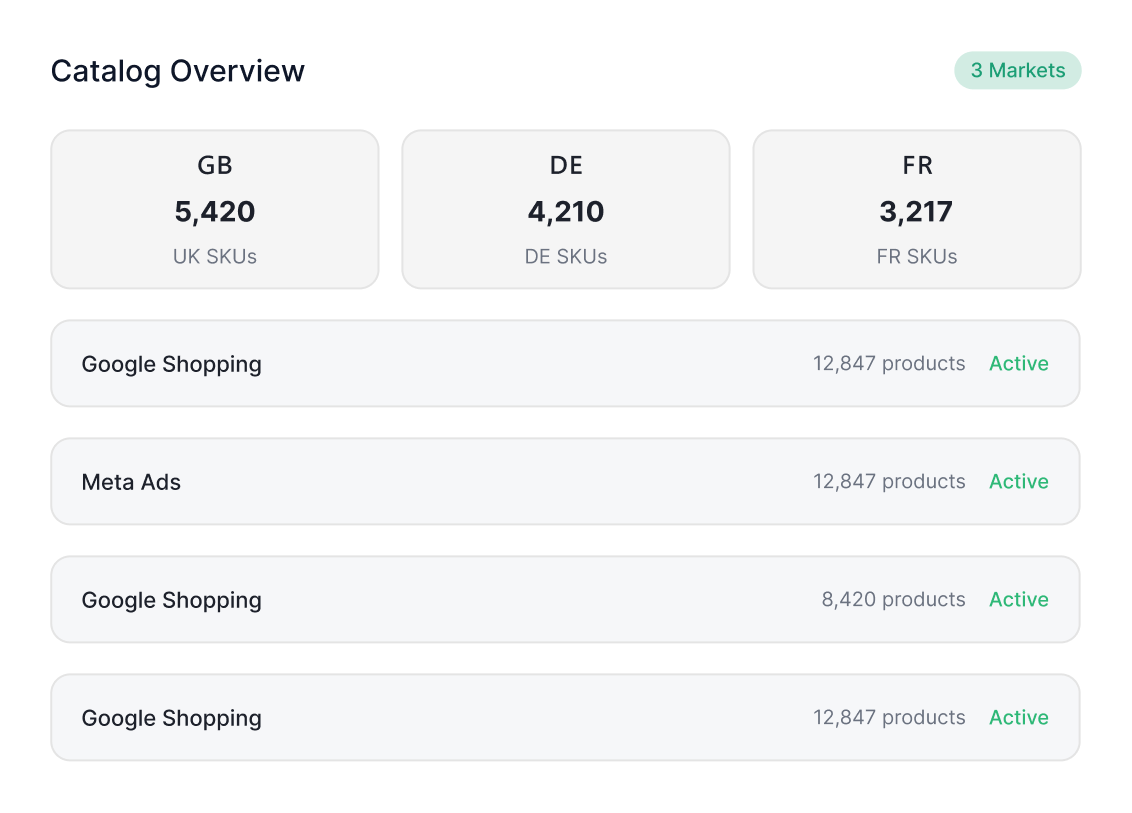Click the 4,210 SKU count
1132x813 pixels.
pyautogui.click(x=566, y=212)
